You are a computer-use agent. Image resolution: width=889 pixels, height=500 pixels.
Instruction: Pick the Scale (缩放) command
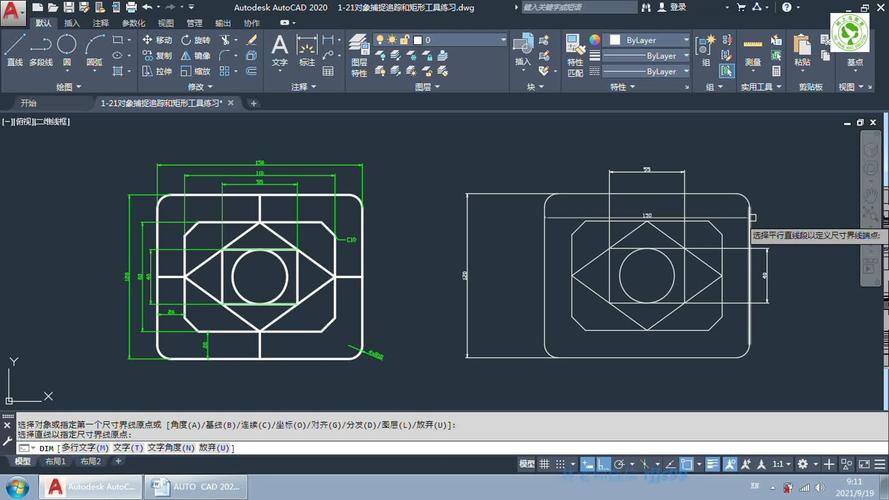tap(196, 71)
